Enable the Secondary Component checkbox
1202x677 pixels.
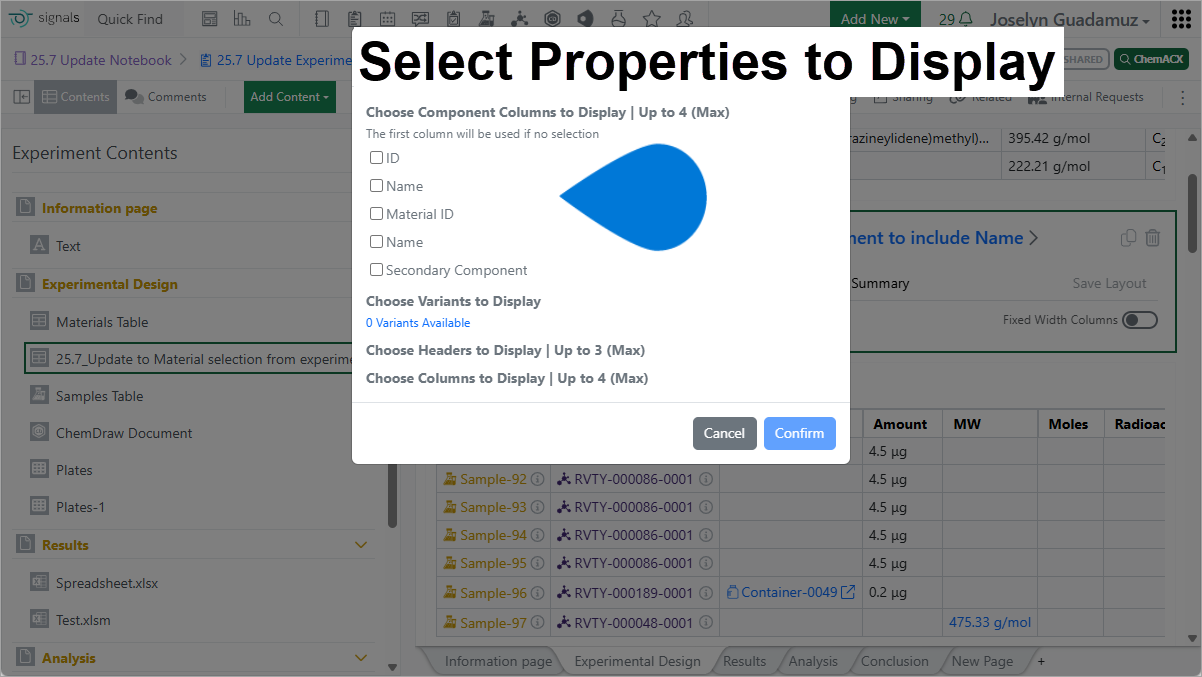[376, 270]
